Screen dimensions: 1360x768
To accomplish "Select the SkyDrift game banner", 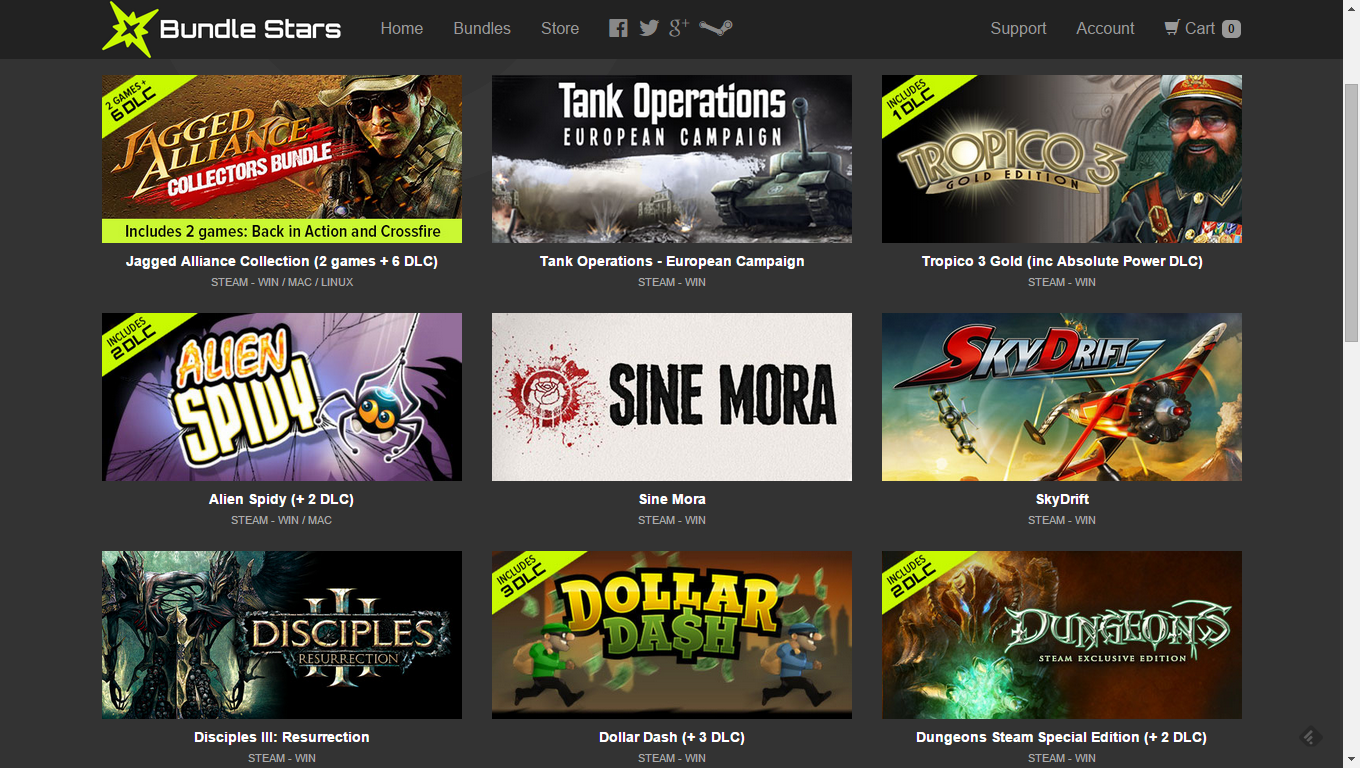I will 1062,397.
